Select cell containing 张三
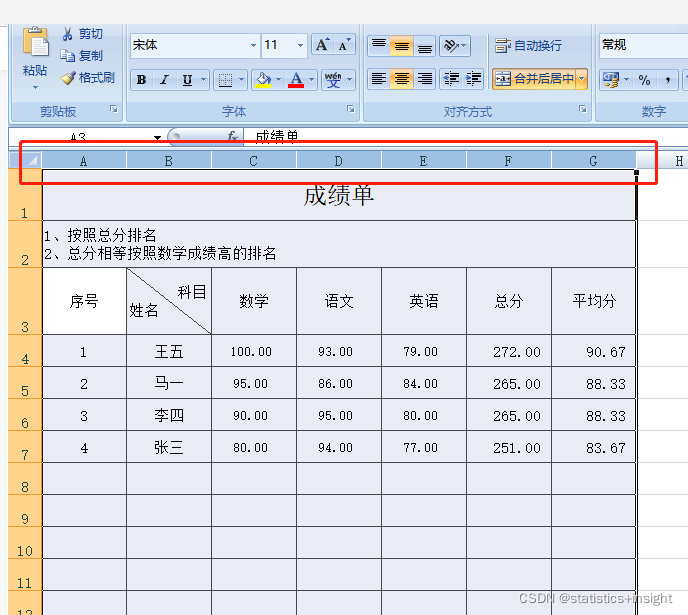The image size is (688, 615). tap(168, 447)
